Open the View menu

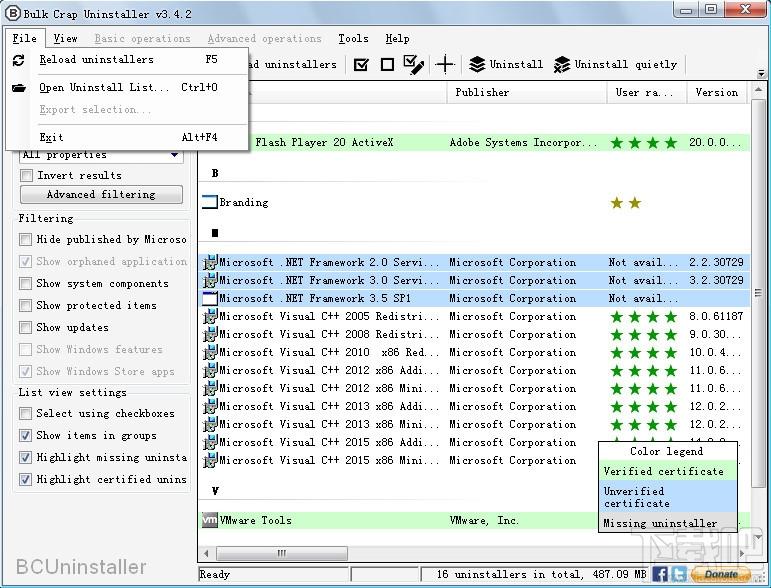pyautogui.click(x=65, y=38)
